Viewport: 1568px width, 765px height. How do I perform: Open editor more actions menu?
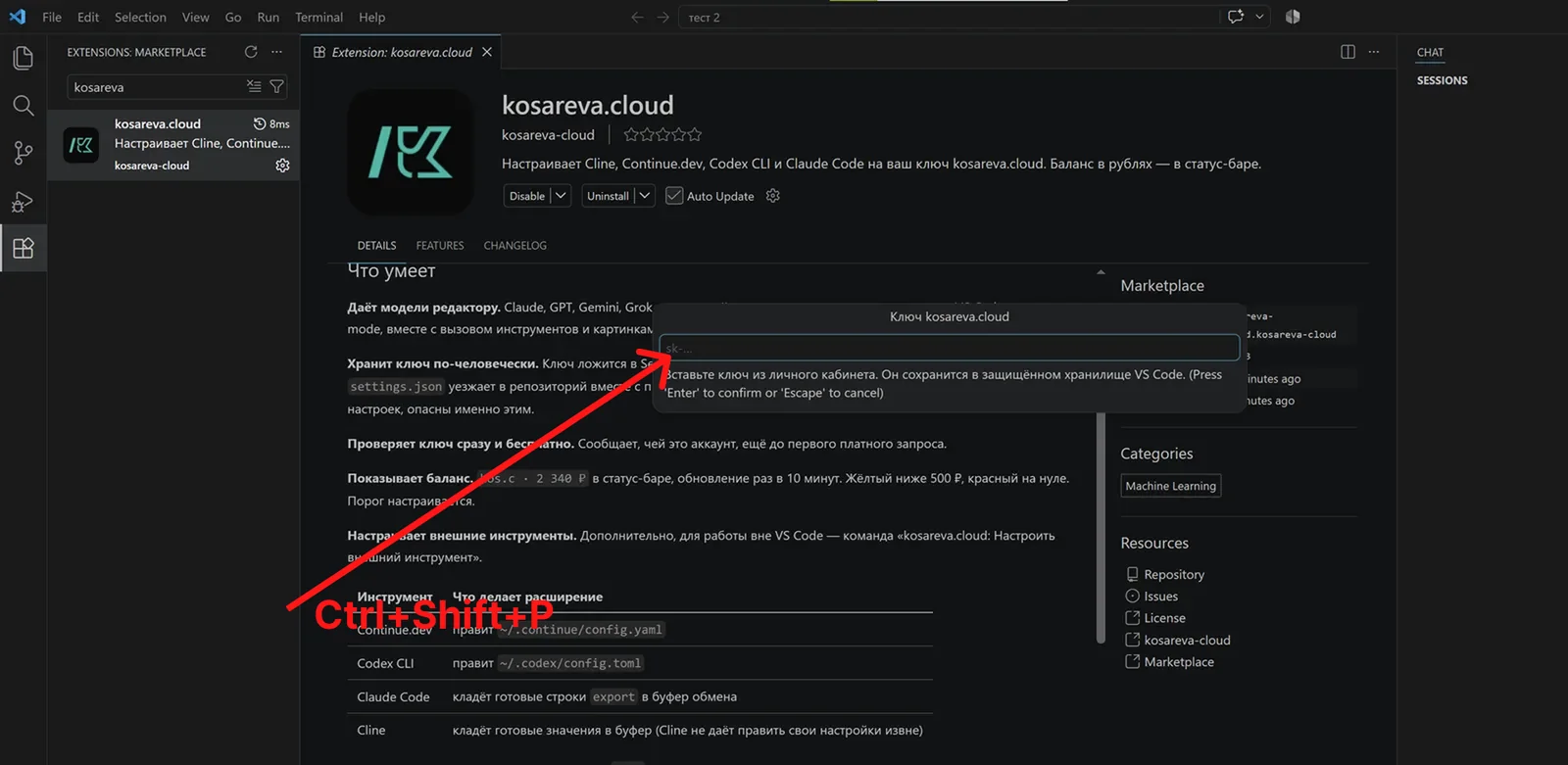[x=1374, y=52]
